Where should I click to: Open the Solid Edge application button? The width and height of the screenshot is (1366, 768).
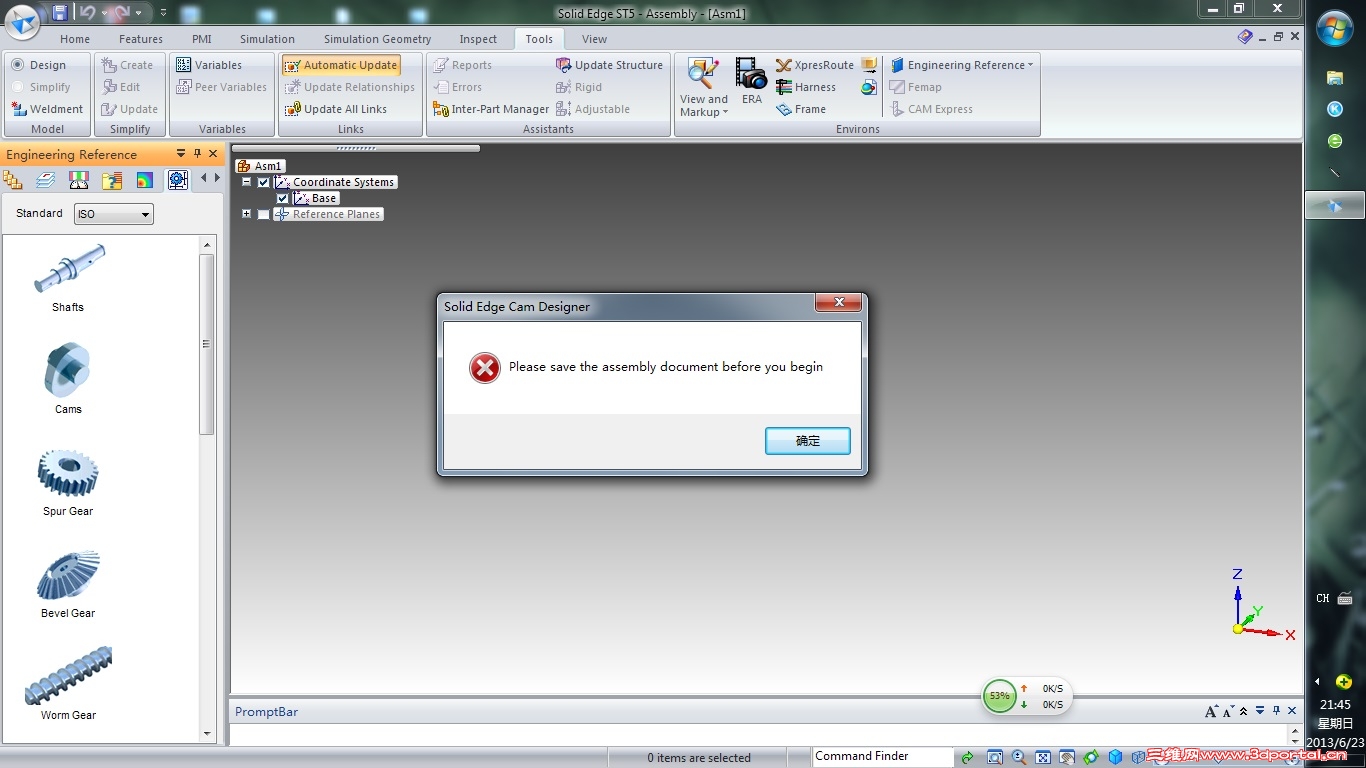click(22, 21)
